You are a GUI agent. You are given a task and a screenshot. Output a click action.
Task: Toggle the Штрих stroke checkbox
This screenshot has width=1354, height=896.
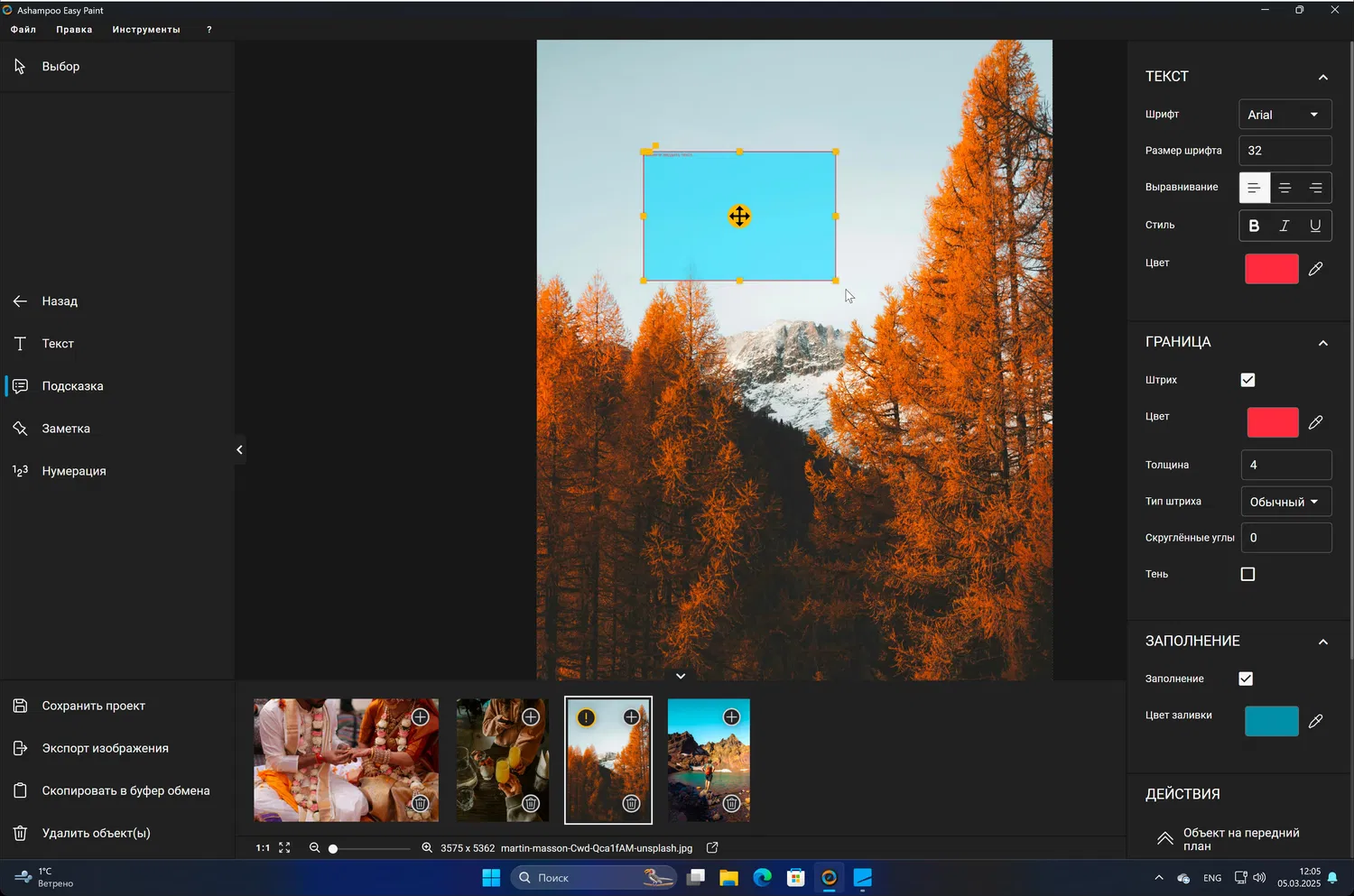pyautogui.click(x=1247, y=380)
